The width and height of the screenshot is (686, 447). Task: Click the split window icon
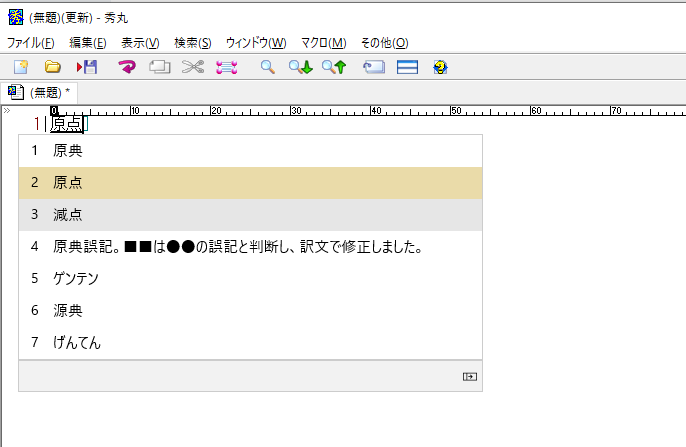click(407, 67)
